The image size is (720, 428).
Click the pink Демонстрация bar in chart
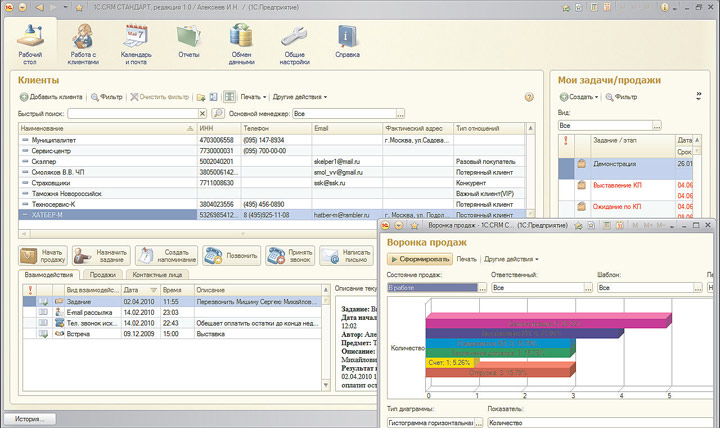point(549,321)
